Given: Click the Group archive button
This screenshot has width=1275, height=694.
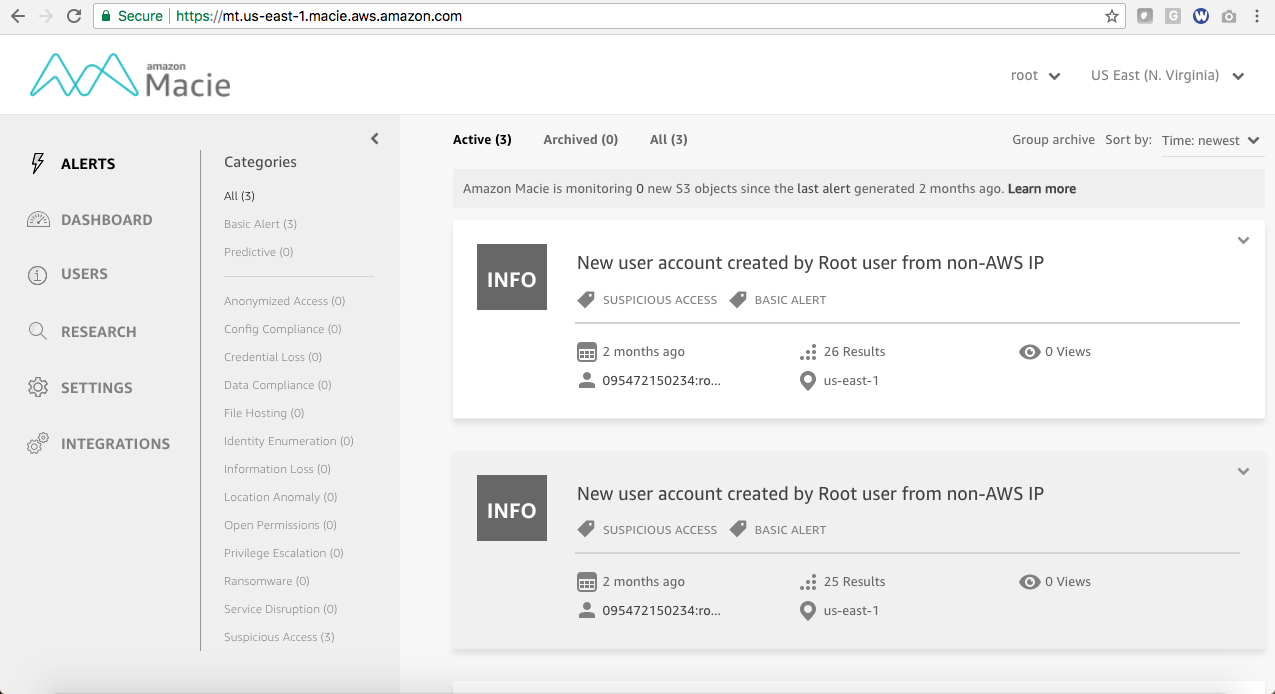Looking at the screenshot, I should tap(1053, 140).
